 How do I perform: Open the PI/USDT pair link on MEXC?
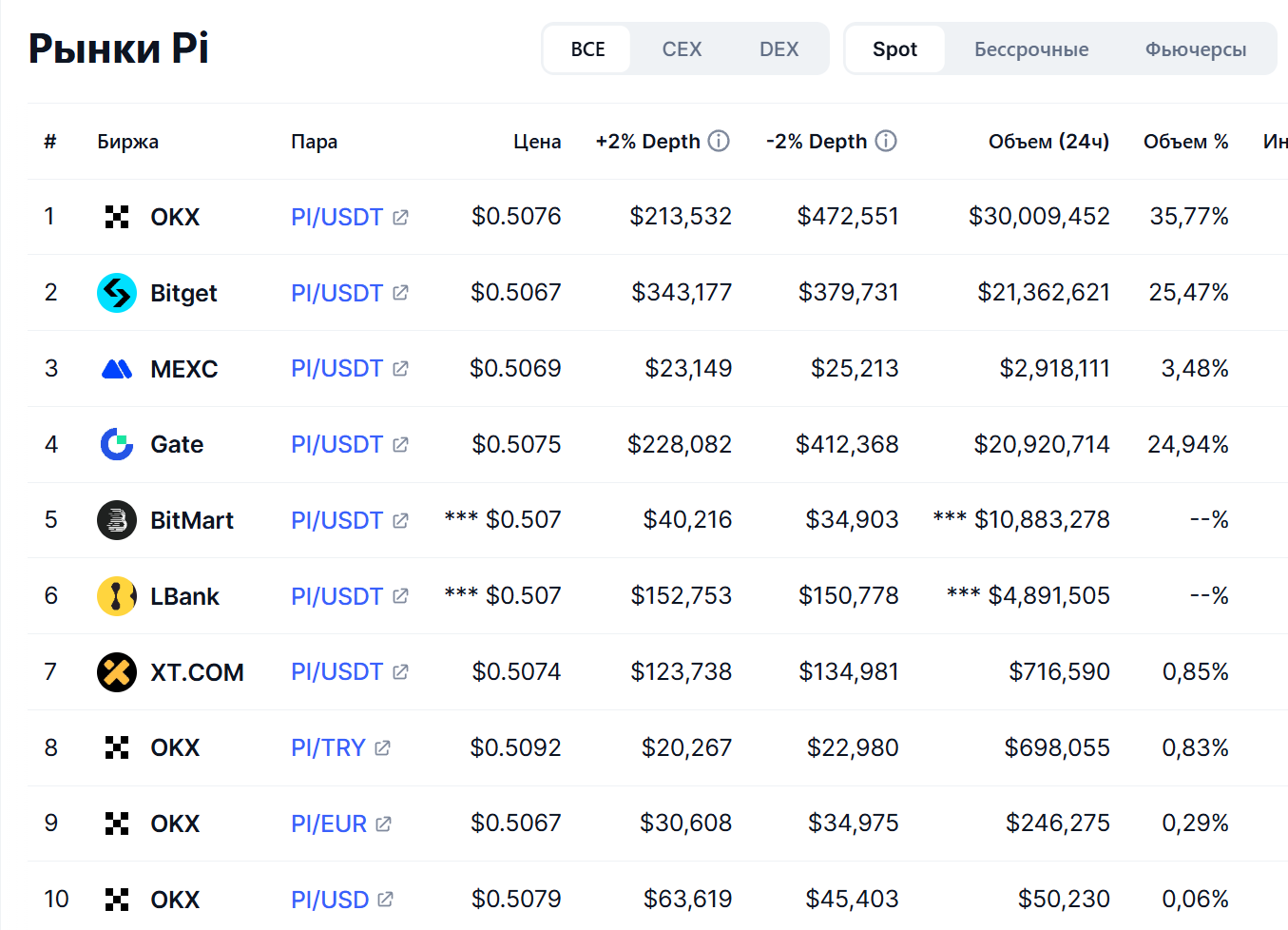336,368
